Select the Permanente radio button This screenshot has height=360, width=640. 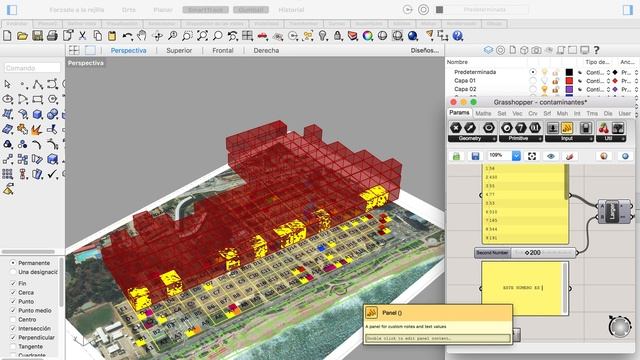coord(13,263)
